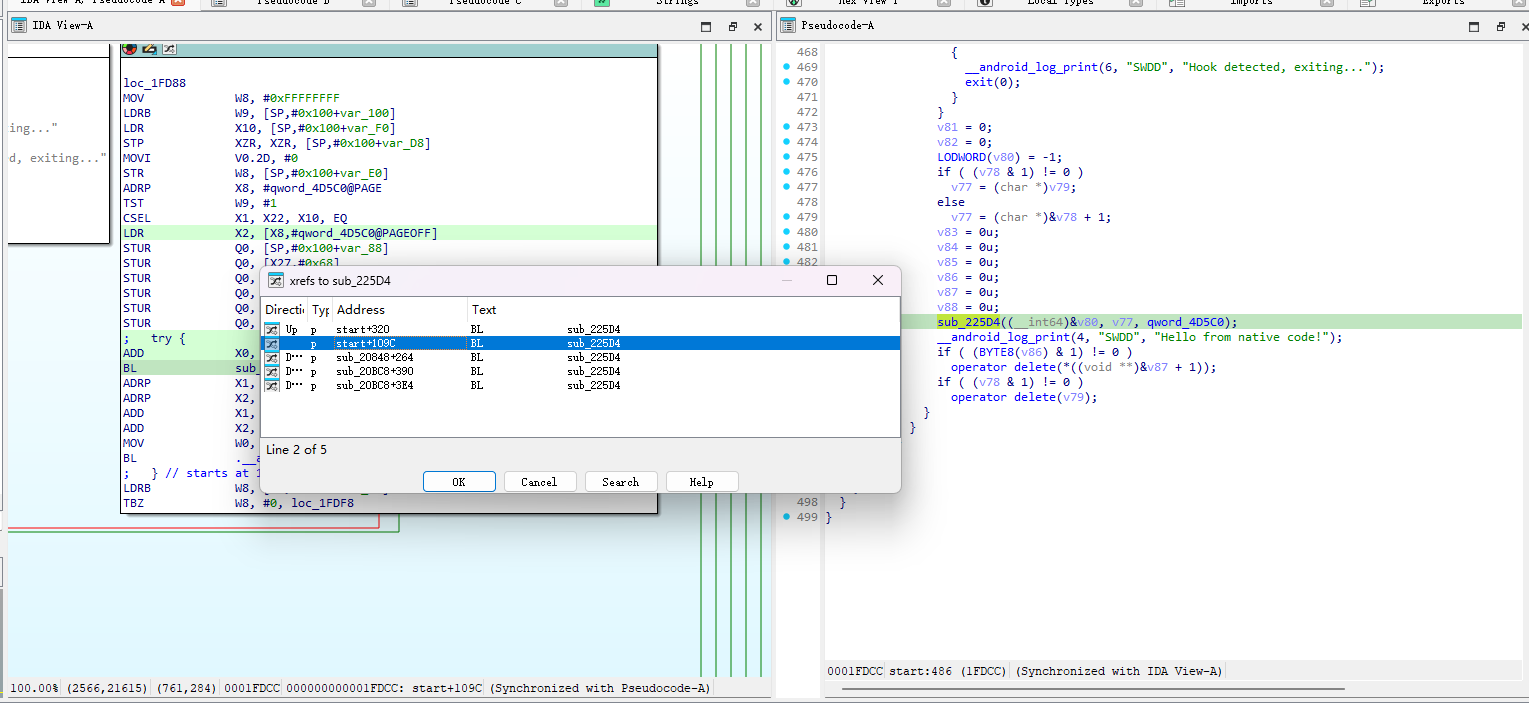1529x703 pixels.
Task: Click exit(0); in the pseudocode
Action: pyautogui.click(x=993, y=82)
